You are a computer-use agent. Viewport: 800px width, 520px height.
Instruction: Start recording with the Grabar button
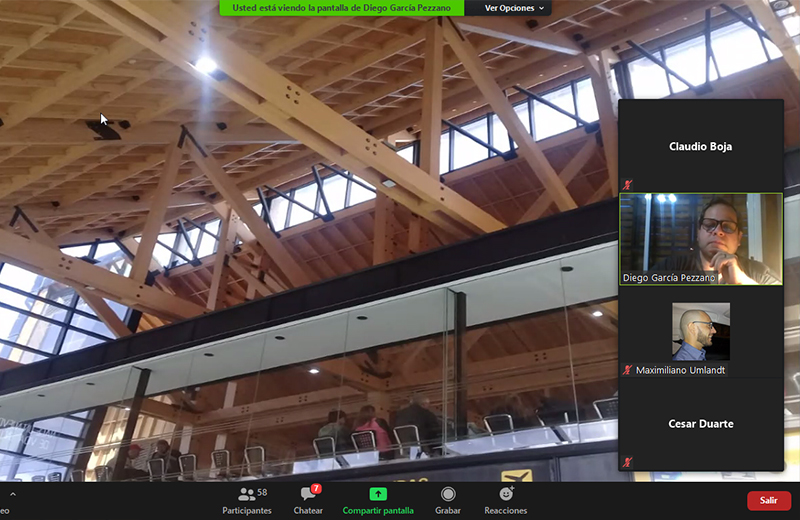(x=448, y=500)
